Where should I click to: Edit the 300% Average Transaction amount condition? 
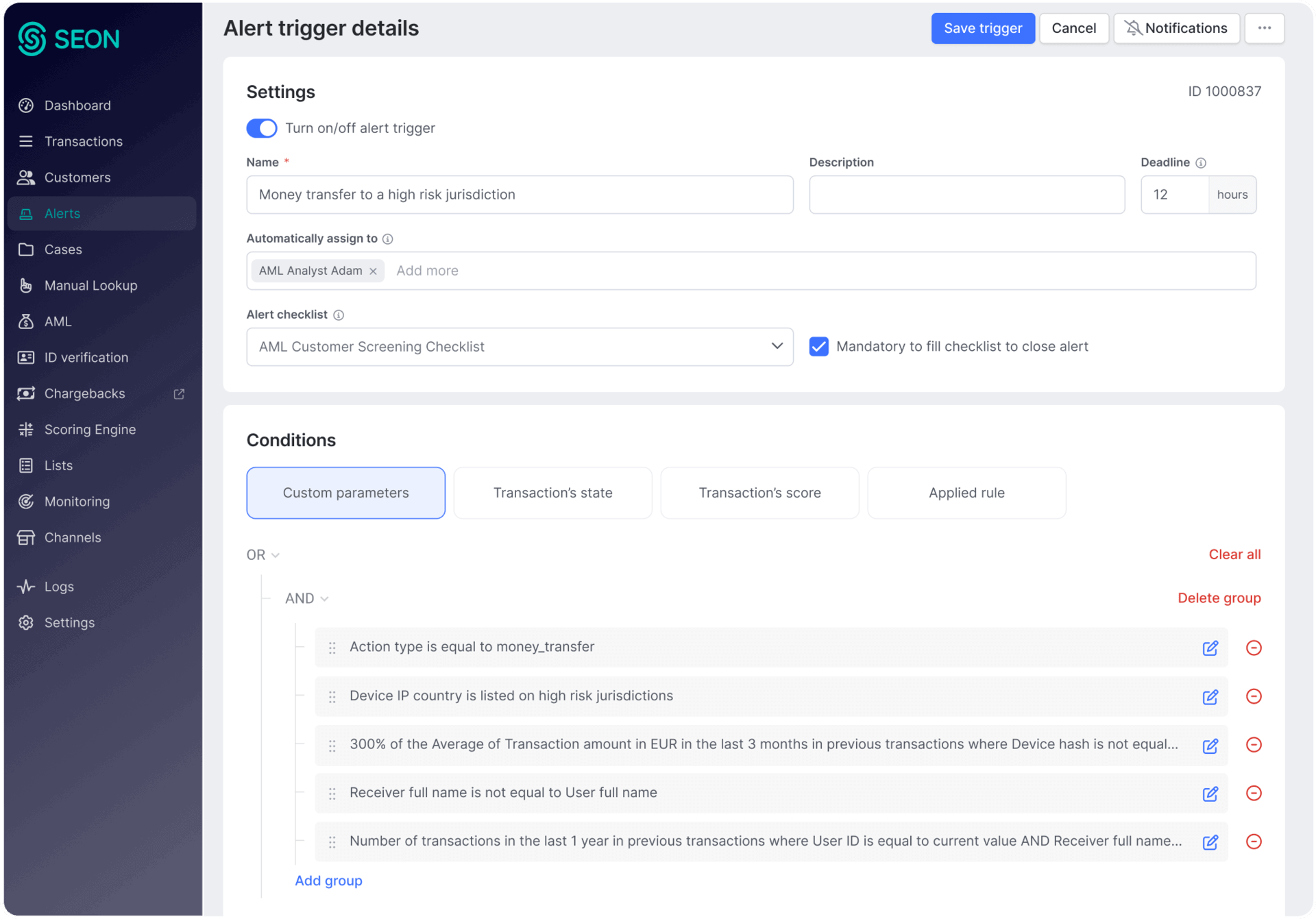coord(1210,746)
